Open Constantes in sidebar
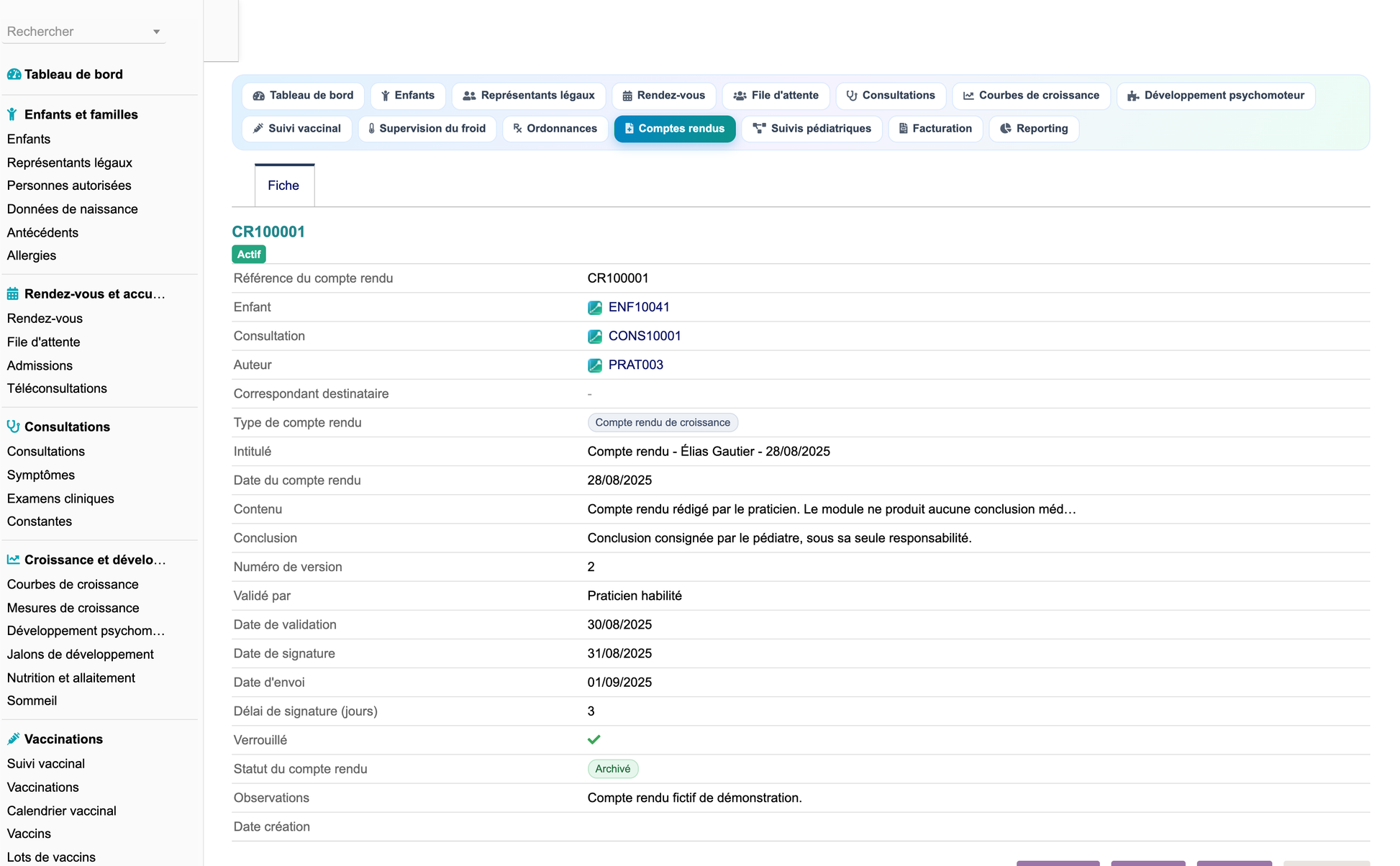1400x866 pixels. pos(40,521)
